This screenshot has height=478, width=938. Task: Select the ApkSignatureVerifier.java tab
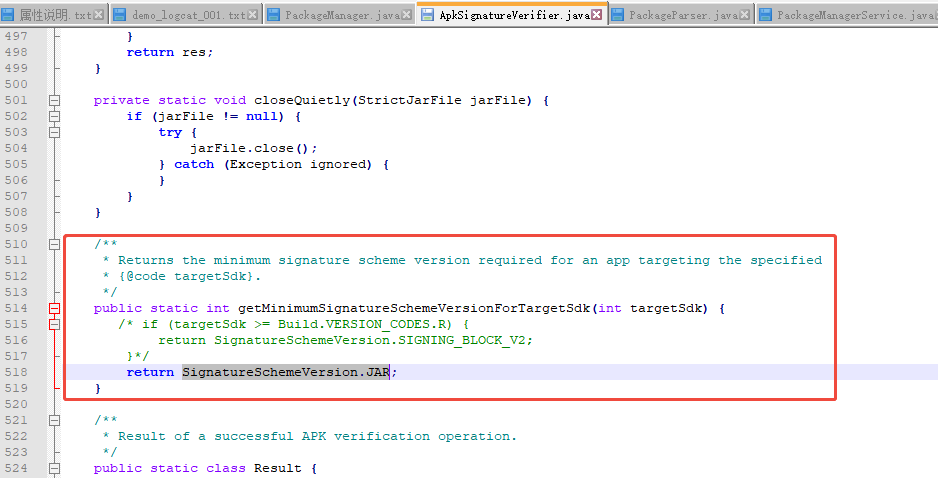click(x=513, y=14)
